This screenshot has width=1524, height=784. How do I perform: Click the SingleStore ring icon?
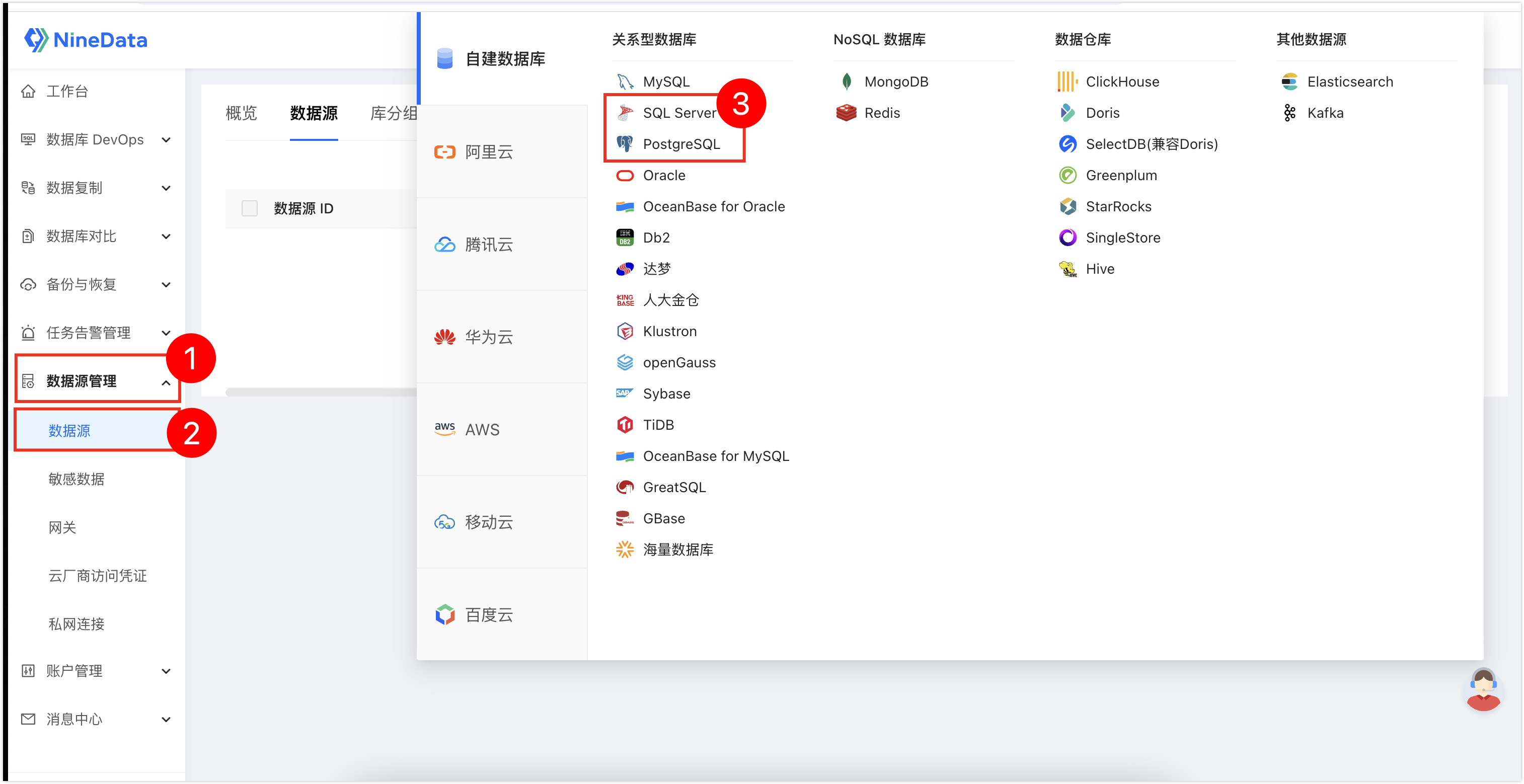(1068, 238)
